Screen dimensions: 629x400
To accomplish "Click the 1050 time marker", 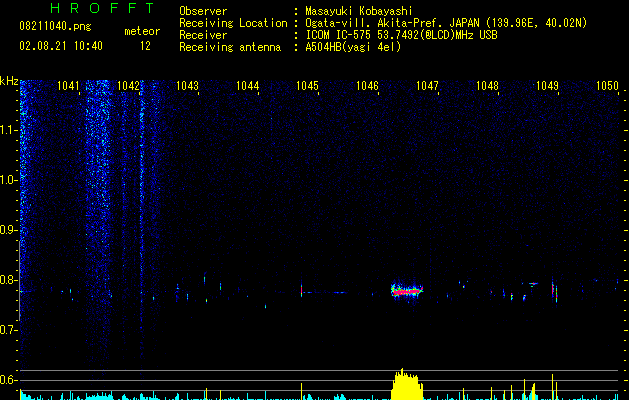I will pyautogui.click(x=607, y=86).
